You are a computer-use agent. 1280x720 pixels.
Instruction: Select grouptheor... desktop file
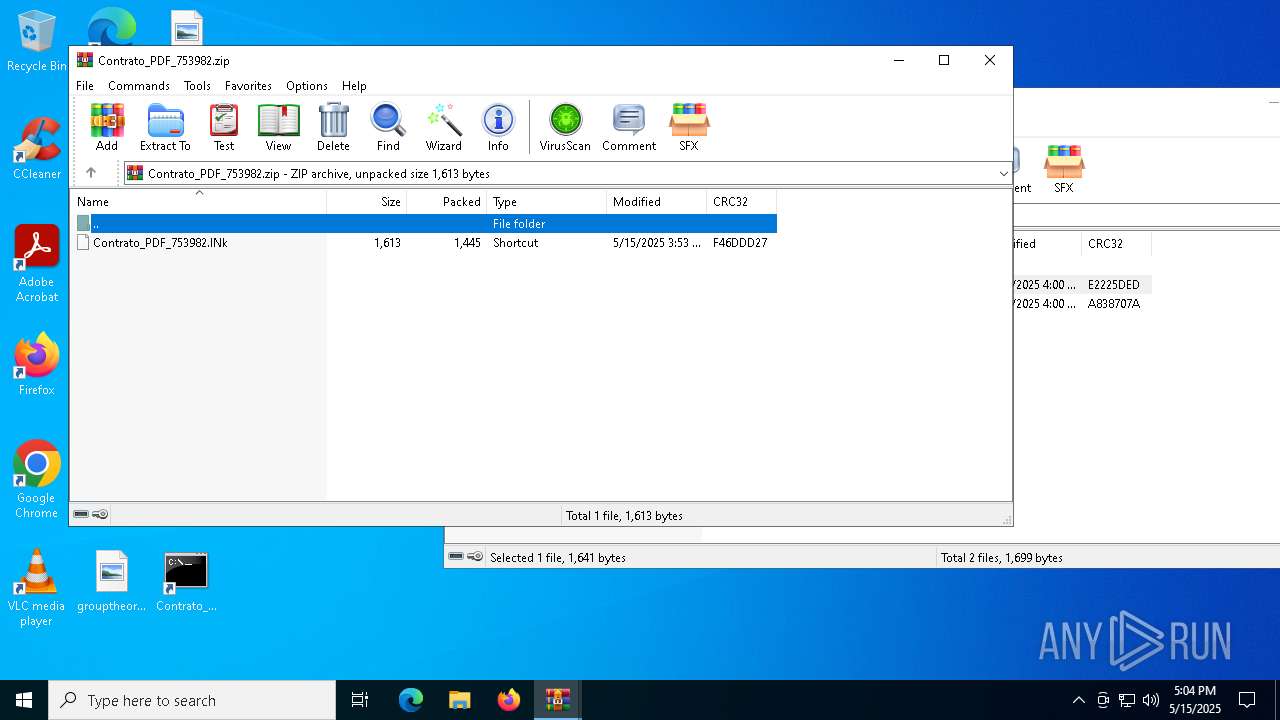pyautogui.click(x=112, y=581)
